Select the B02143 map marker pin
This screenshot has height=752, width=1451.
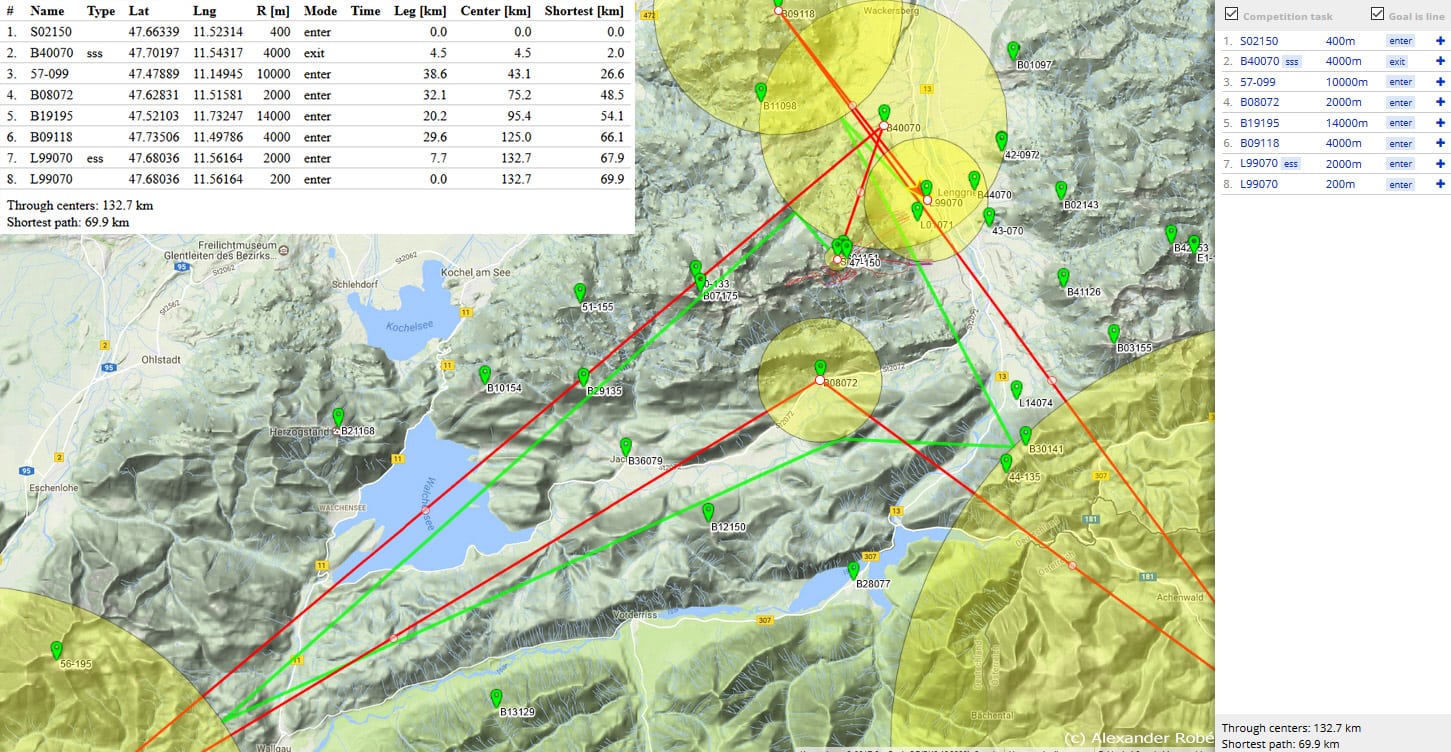1061,191
